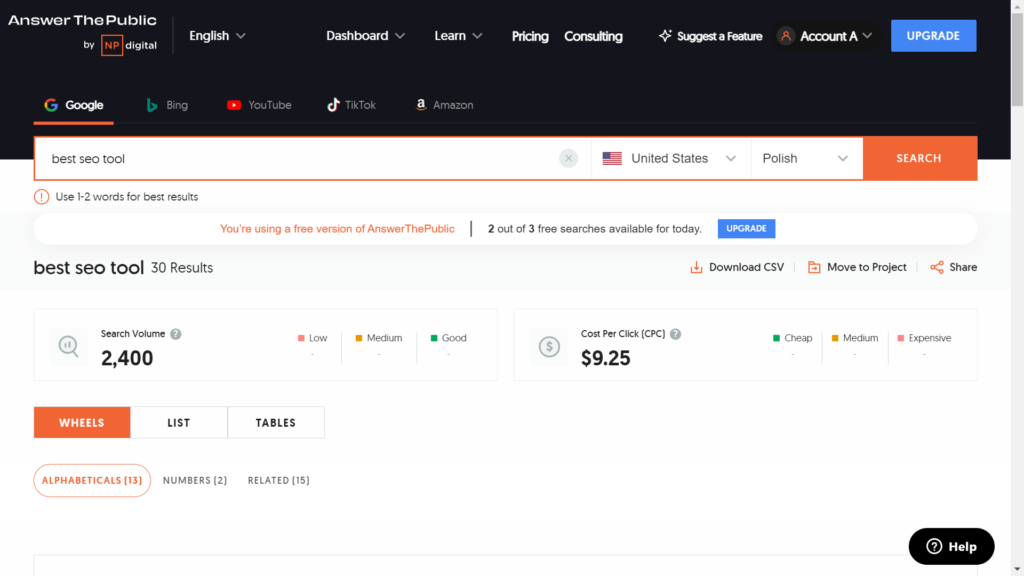
Task: Click the Google logo icon
Action: pos(51,104)
